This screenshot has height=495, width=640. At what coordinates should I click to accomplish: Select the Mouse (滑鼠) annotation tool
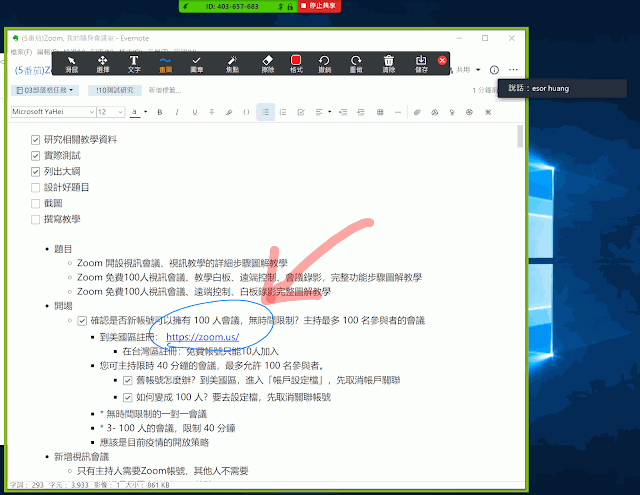[72, 64]
